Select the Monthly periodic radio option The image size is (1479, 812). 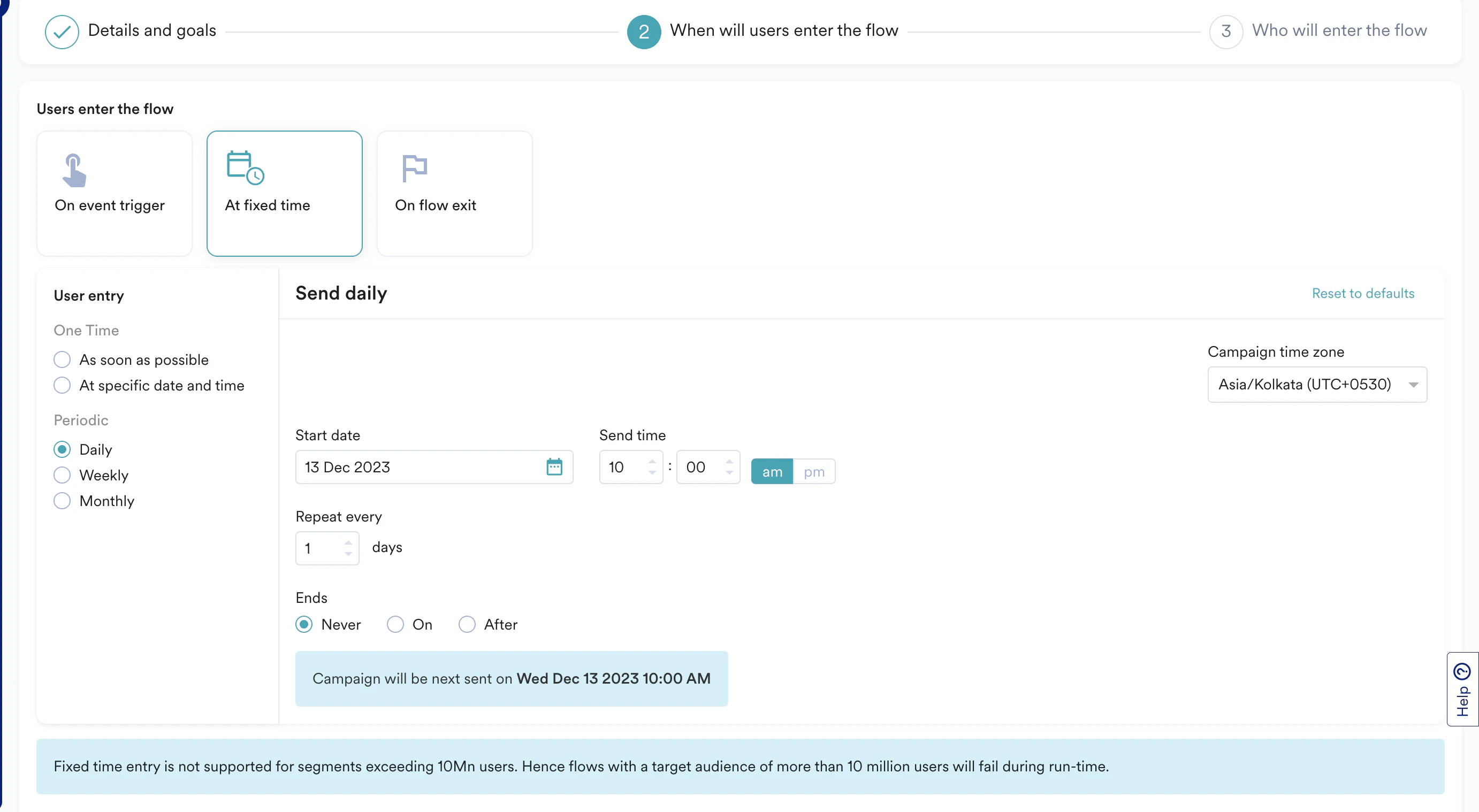pos(62,501)
